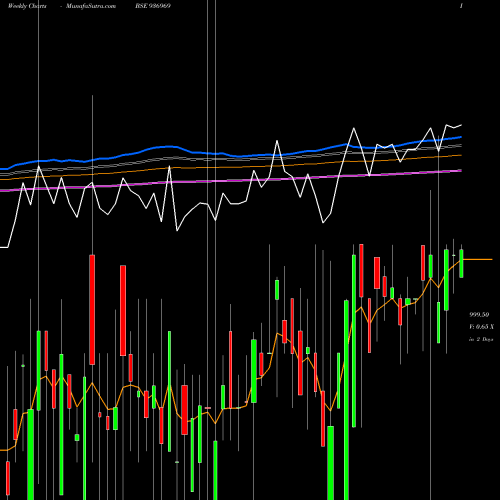Click the "V: 0.65 X" volume text
500x500 pixels.
pos(481,327)
